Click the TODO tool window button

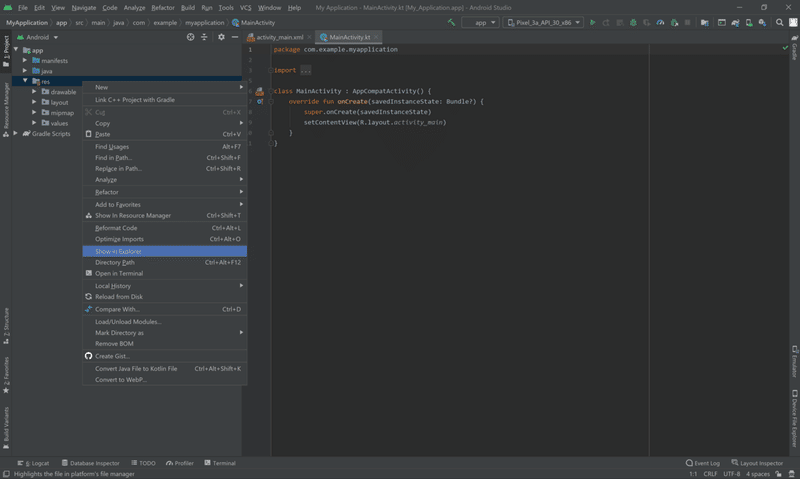[143, 463]
